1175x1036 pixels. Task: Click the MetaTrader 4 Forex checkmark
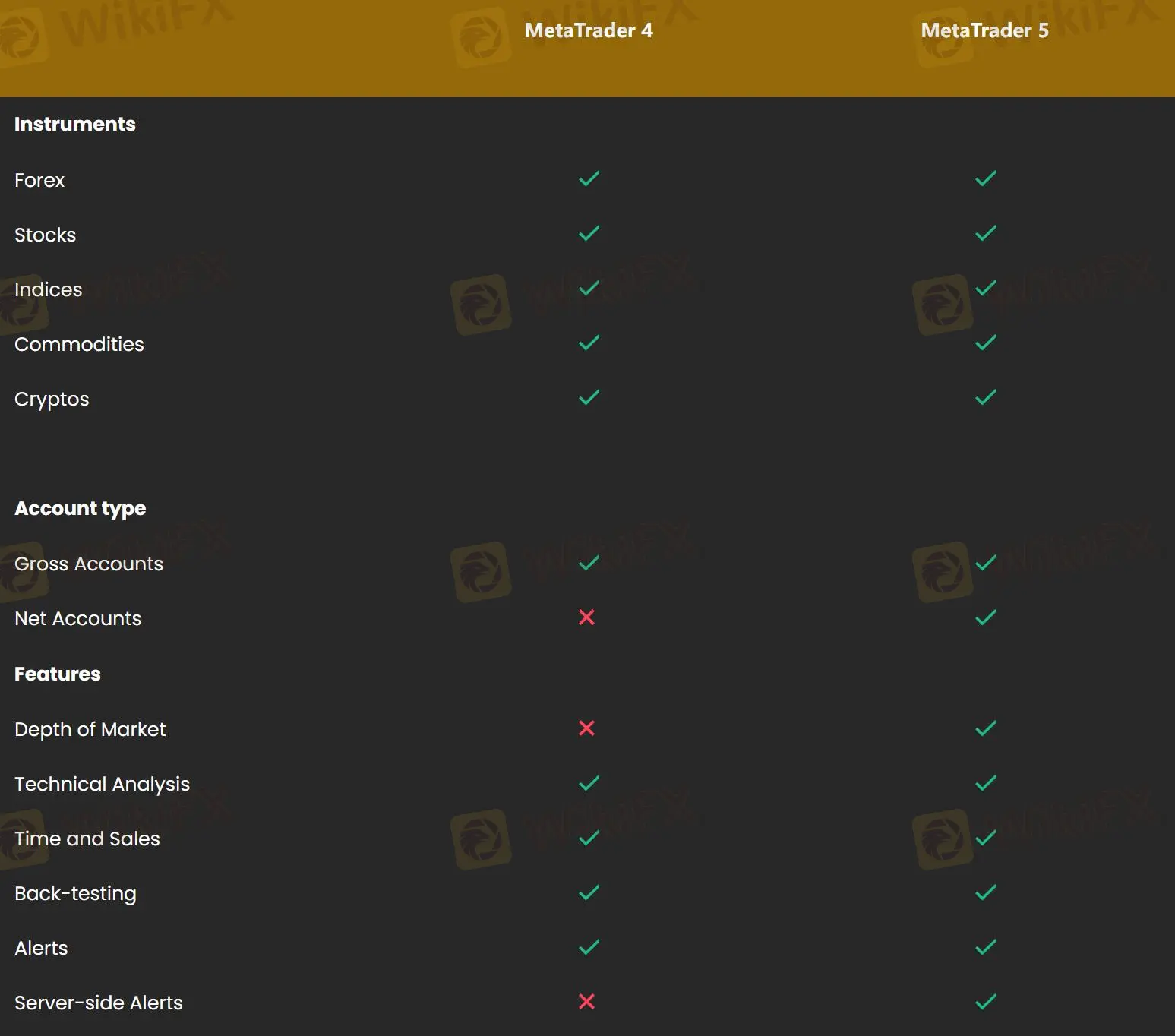[x=589, y=179]
